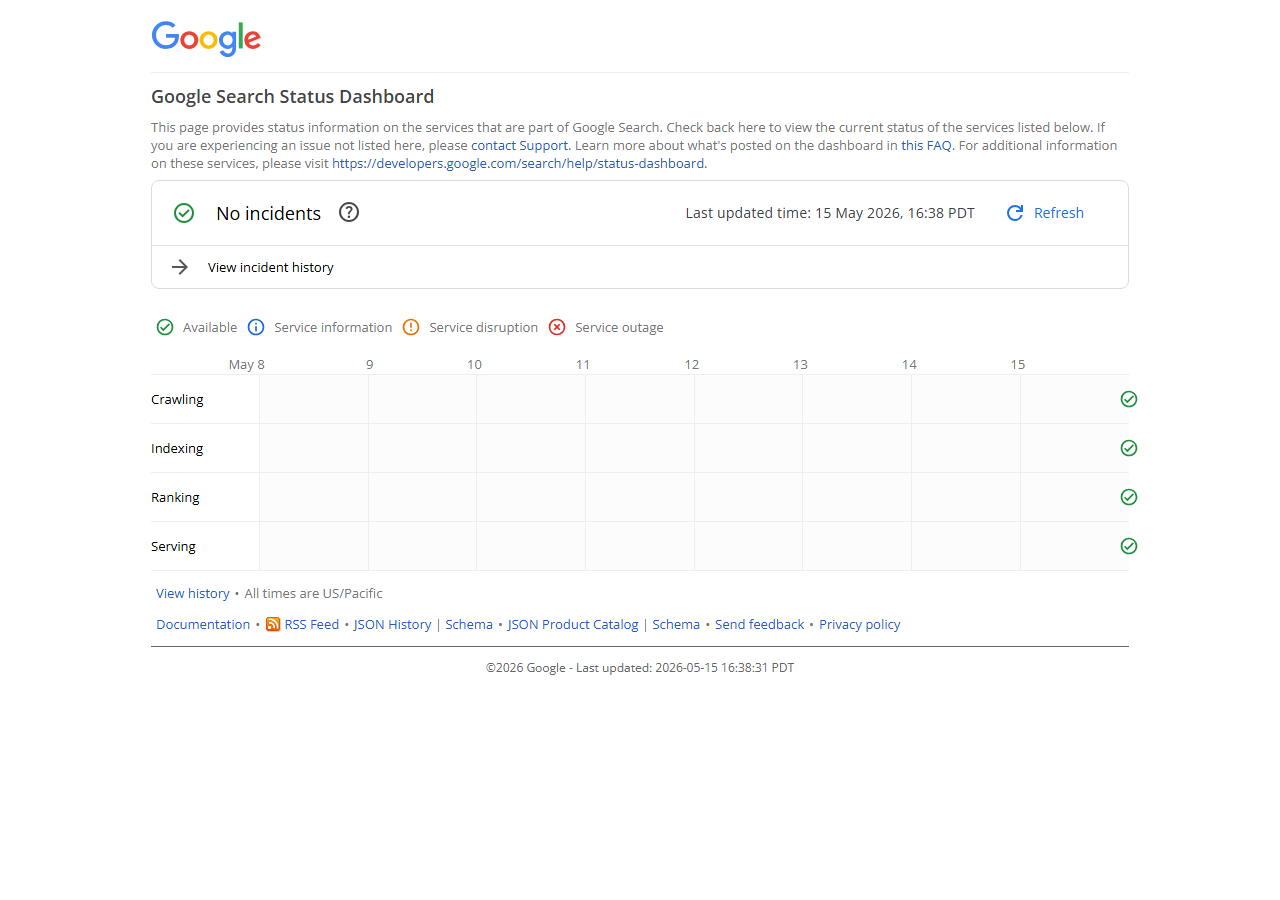Image resolution: width=1280 pixels, height=900 pixels.
Task: Click the Service information legend icon
Action: coord(256,327)
